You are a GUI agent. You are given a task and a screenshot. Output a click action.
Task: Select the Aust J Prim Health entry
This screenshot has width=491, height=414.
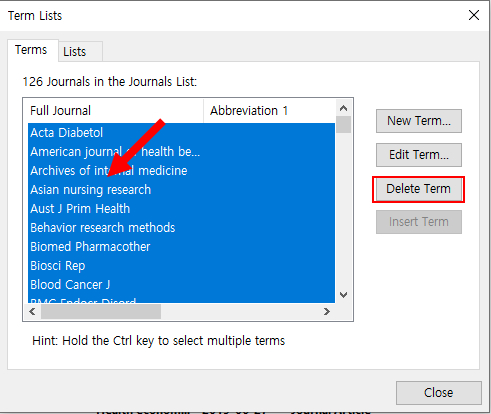click(181, 209)
